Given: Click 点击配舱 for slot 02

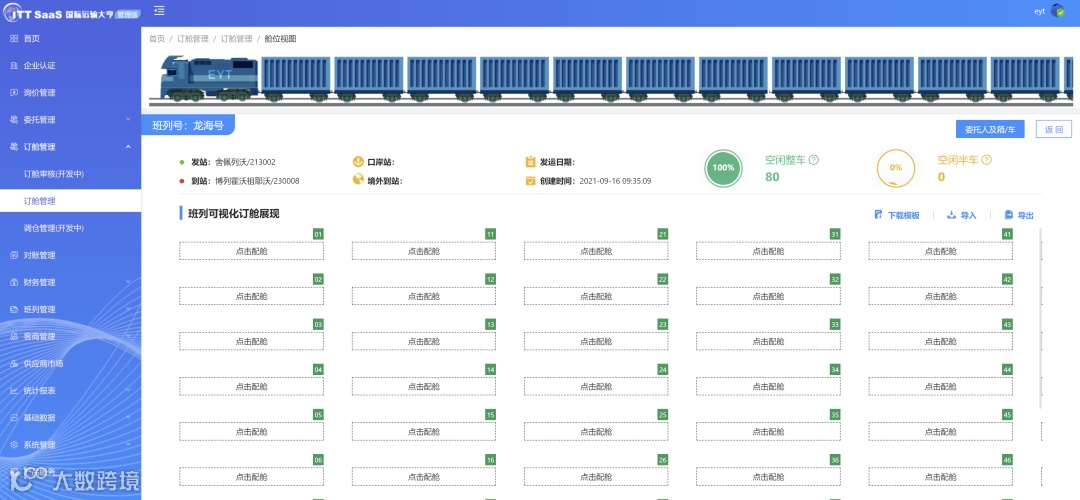Looking at the screenshot, I should [251, 296].
